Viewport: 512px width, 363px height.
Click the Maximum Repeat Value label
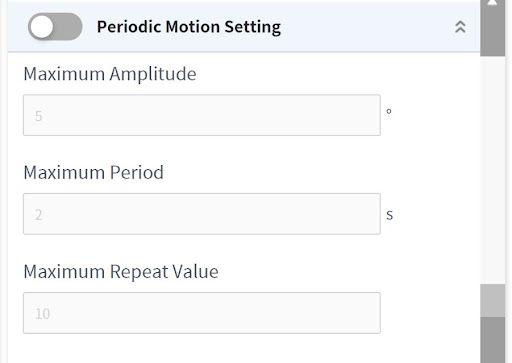point(121,272)
